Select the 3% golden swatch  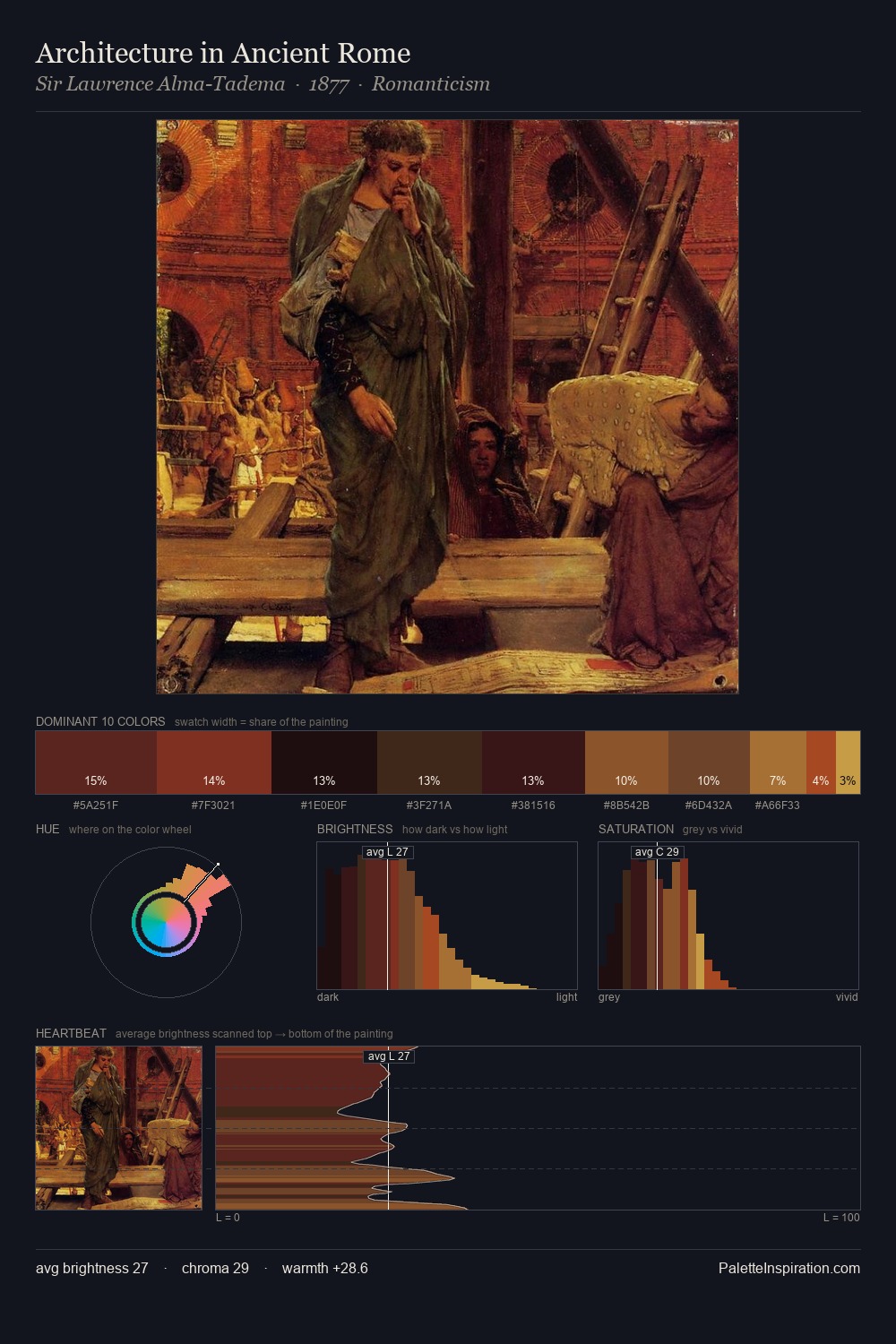tap(848, 762)
